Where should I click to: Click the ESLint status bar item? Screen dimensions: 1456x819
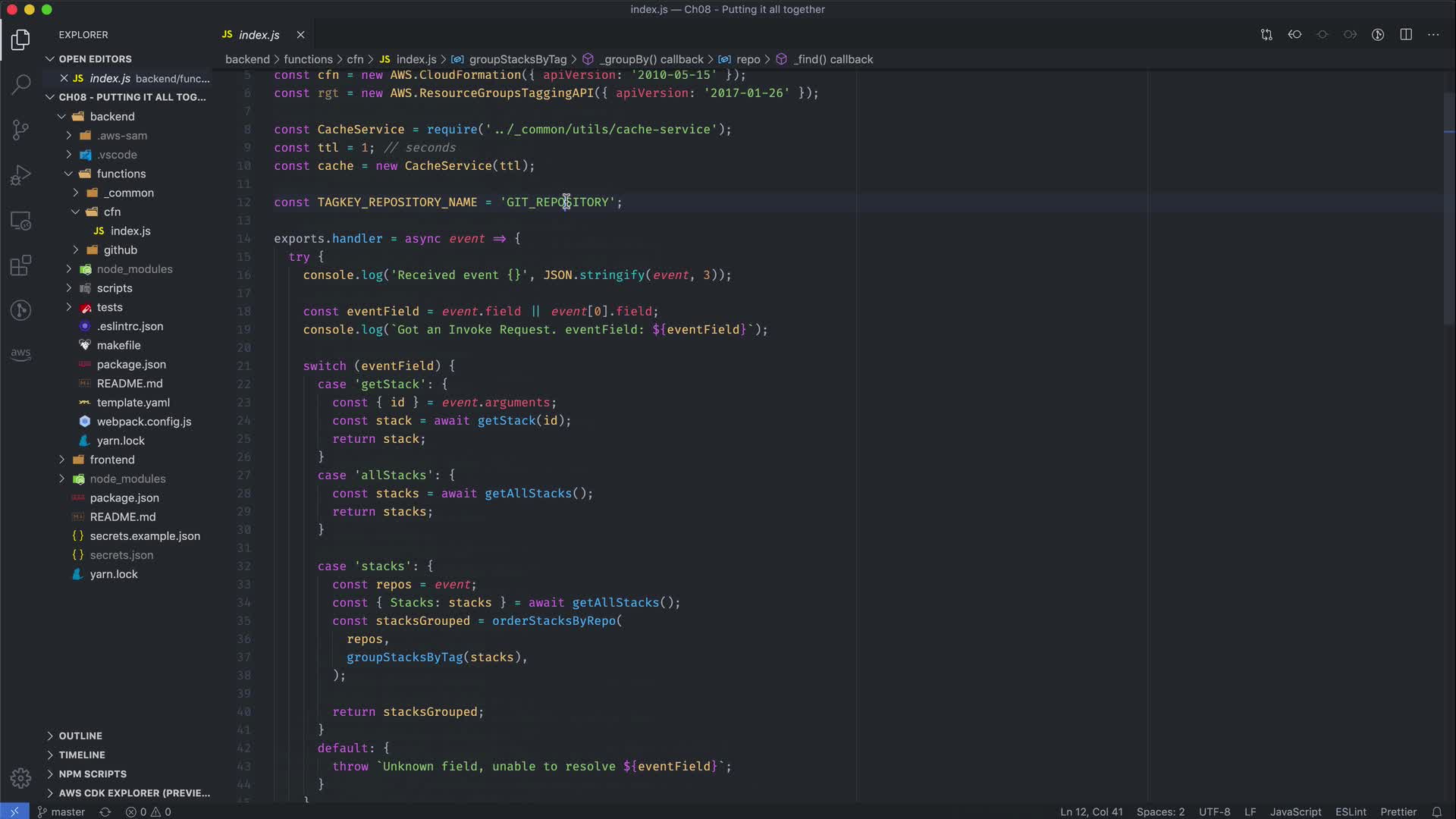[1350, 811]
